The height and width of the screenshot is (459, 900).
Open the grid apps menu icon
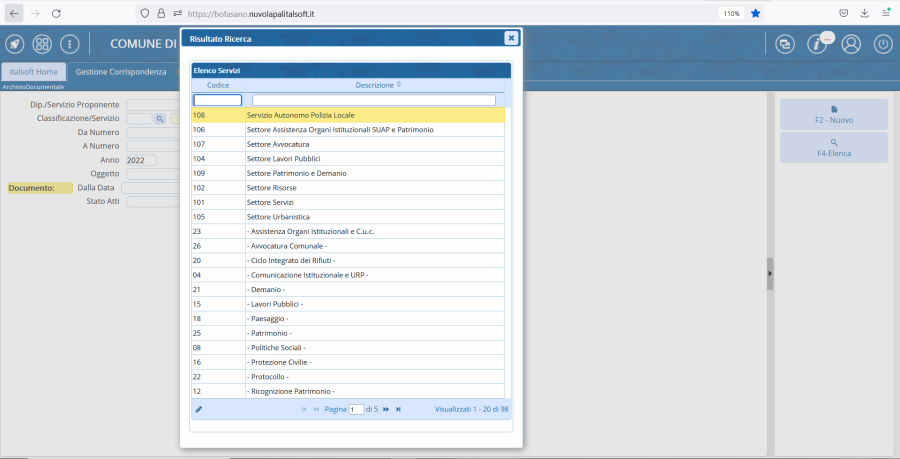42,44
